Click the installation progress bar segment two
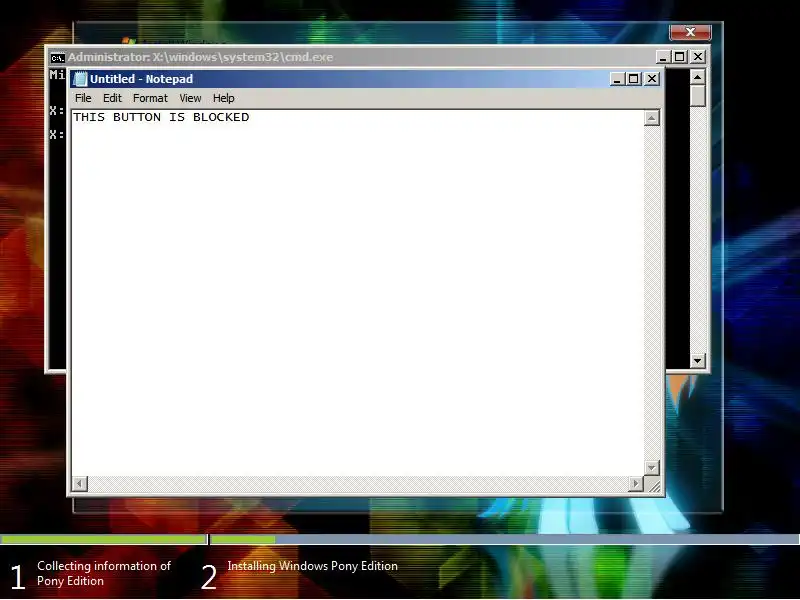This screenshot has width=800, height=600. (x=505, y=539)
